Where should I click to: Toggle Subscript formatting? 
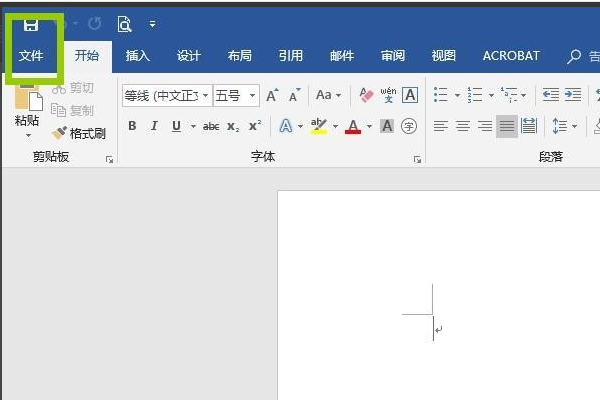tap(233, 126)
